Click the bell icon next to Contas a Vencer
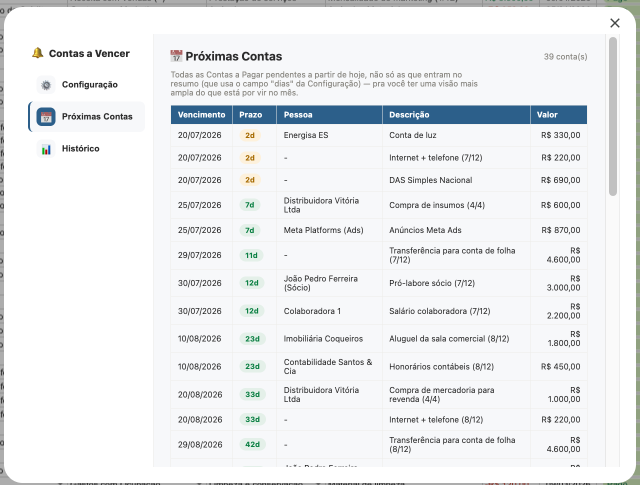Viewport: 640px width, 485px height. [38, 53]
